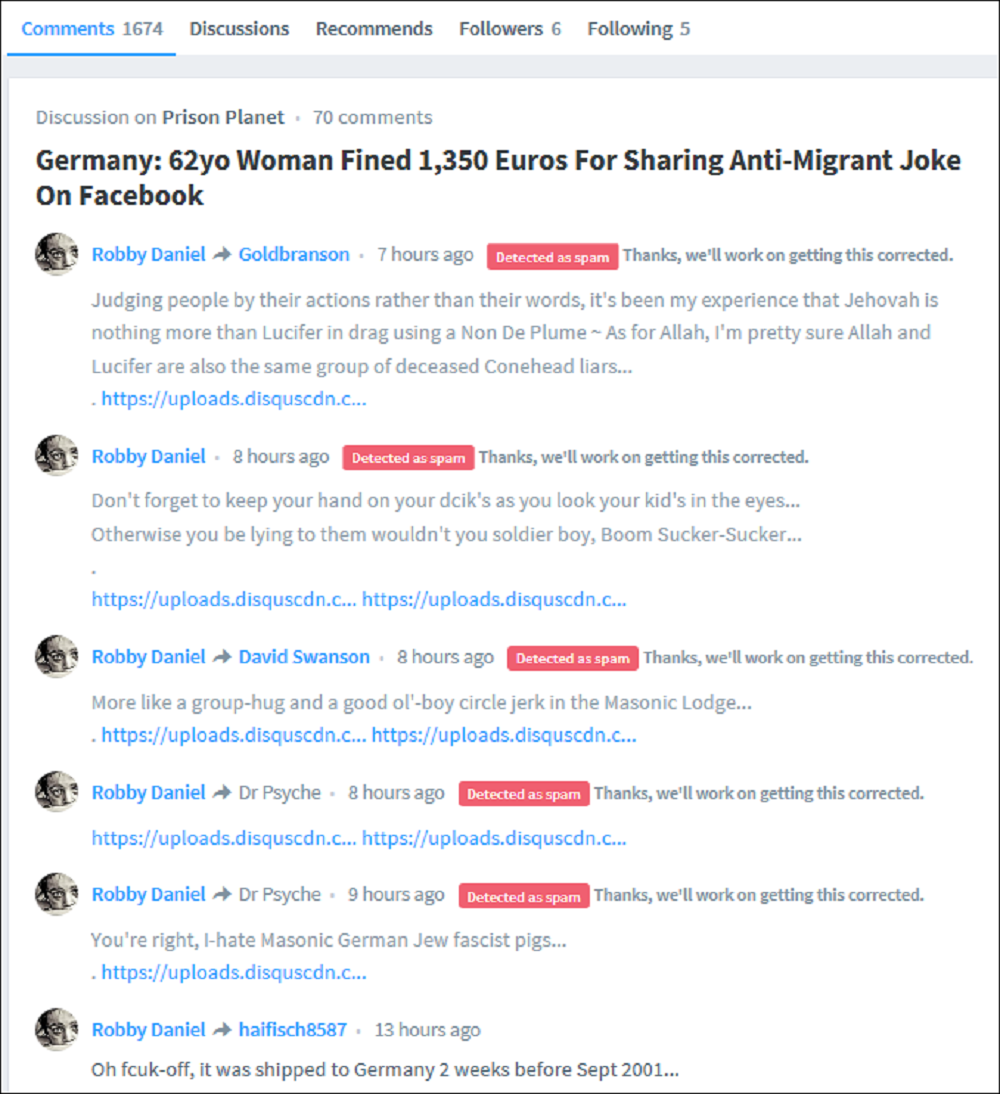Click Robby Daniel's avatar on the Goldbranson reply
The height and width of the screenshot is (1094, 1000).
coord(56,254)
